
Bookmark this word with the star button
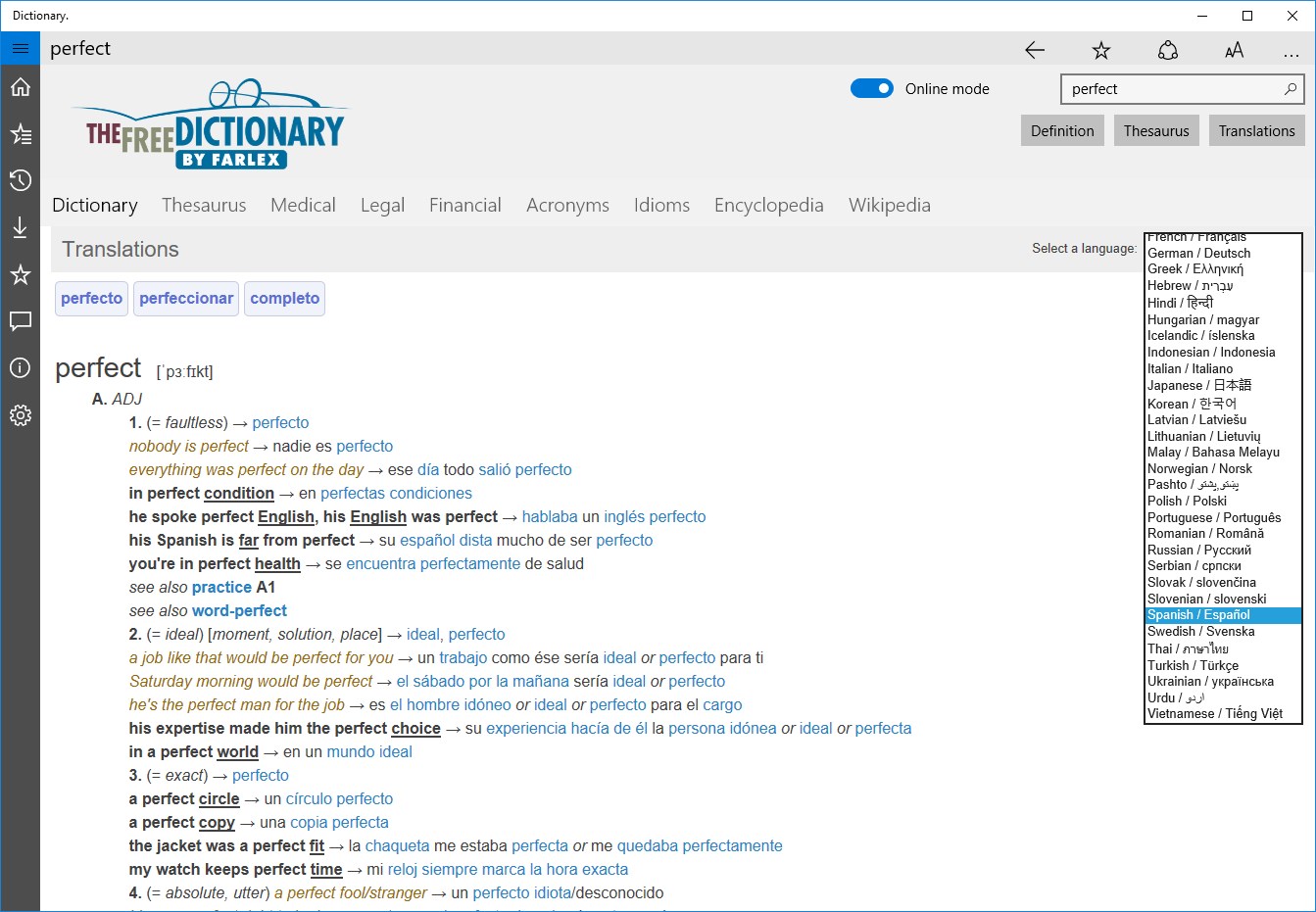pos(1101,50)
